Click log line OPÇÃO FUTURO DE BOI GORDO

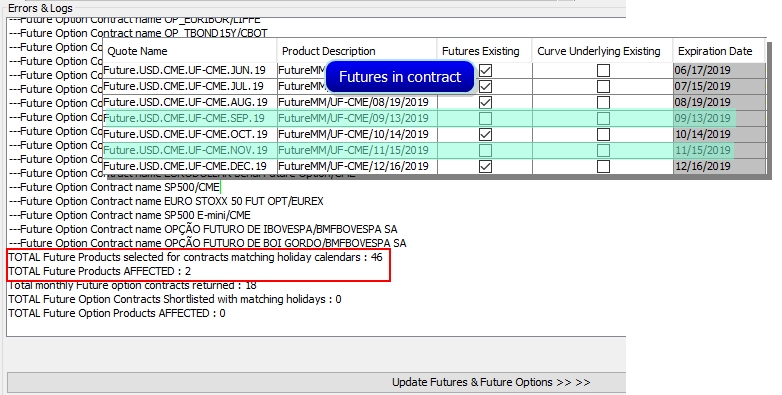207,243
